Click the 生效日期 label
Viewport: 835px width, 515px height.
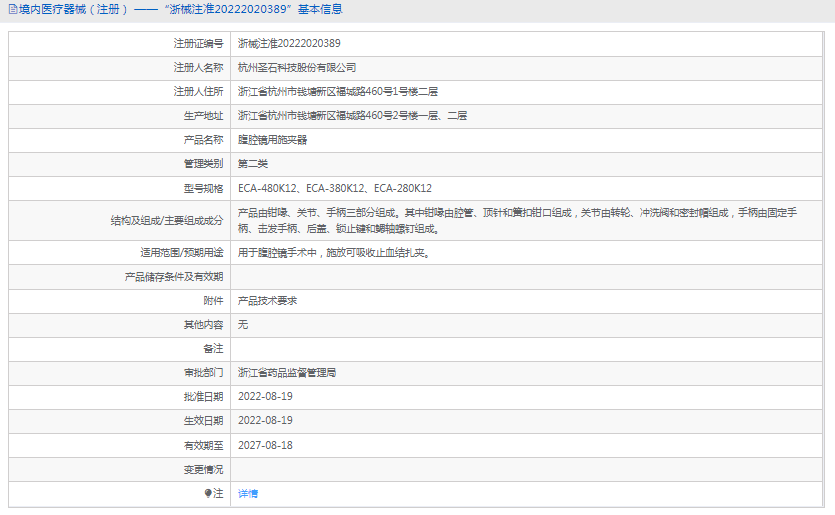(x=203, y=421)
